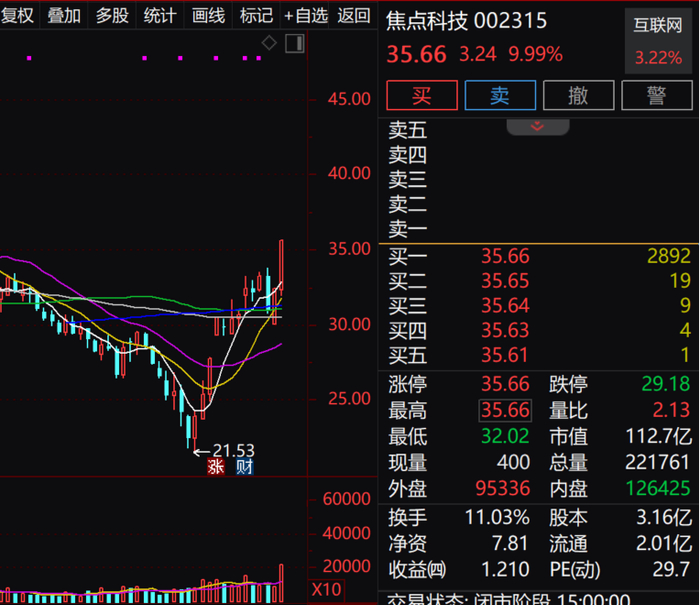This screenshot has width=700, height=605.
Task: Click the diamond icon above the chart
Action: tap(269, 43)
